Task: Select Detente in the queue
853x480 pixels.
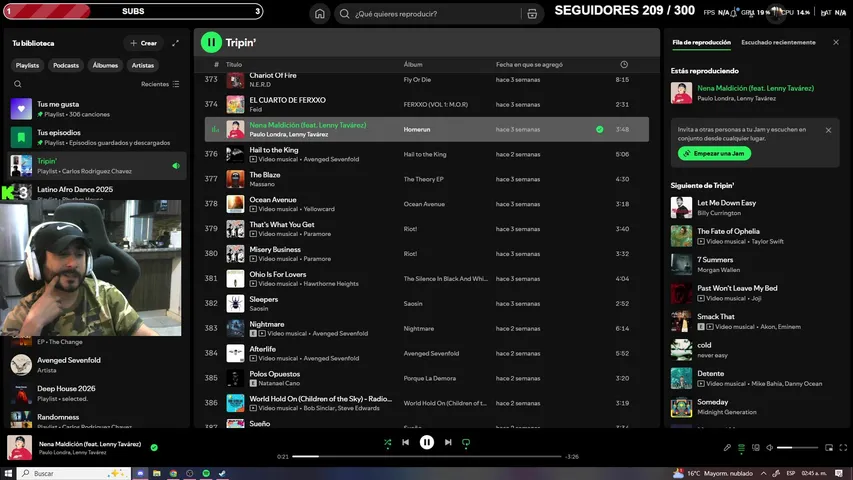Action: pos(755,378)
